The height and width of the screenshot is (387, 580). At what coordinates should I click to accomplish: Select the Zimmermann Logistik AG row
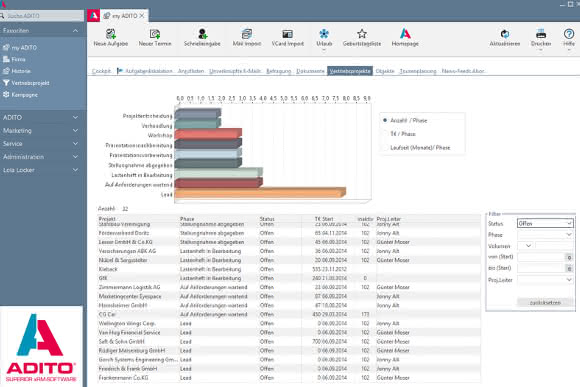pyautogui.click(x=289, y=287)
